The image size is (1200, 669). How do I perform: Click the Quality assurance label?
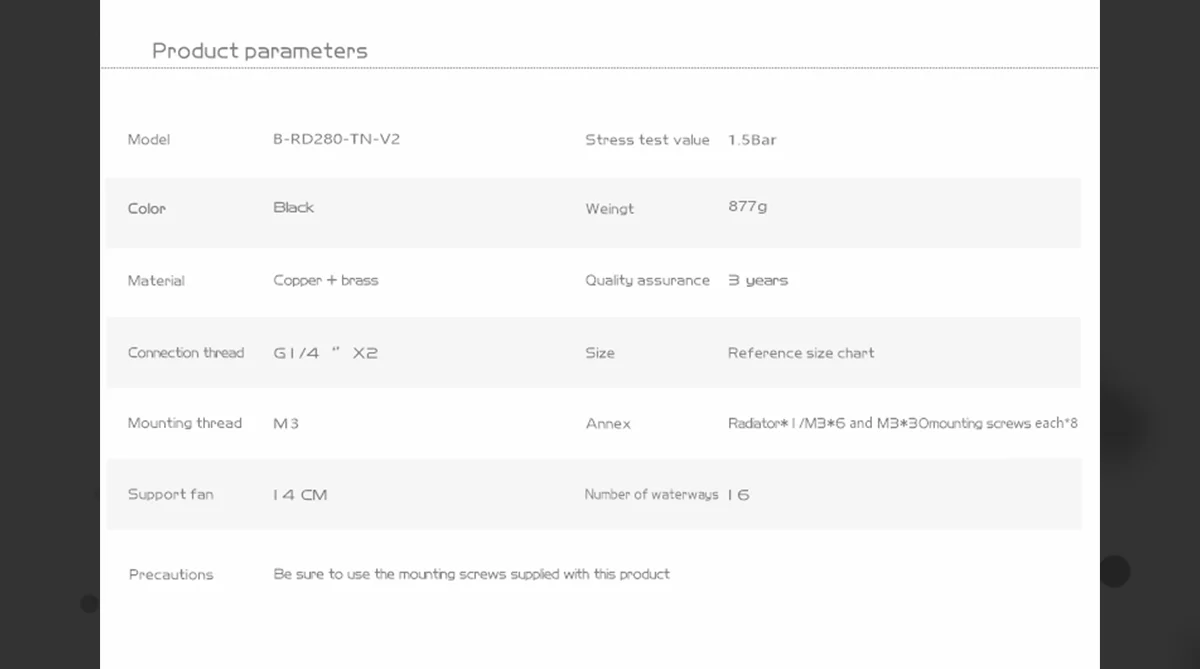[647, 281]
